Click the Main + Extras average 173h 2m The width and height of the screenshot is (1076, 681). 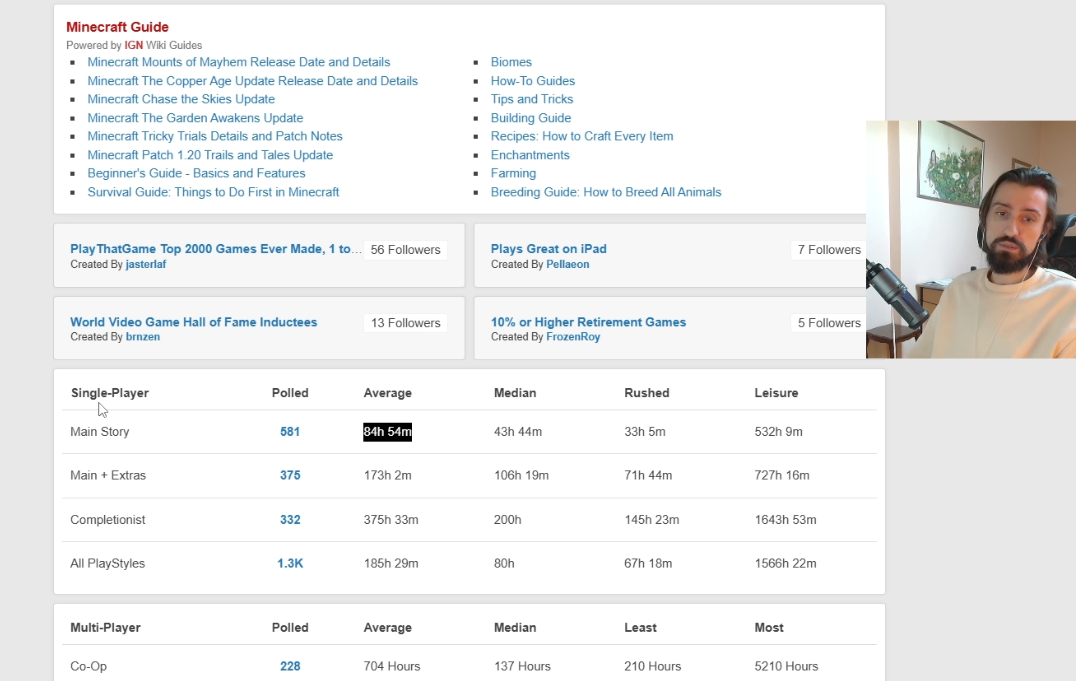[387, 475]
